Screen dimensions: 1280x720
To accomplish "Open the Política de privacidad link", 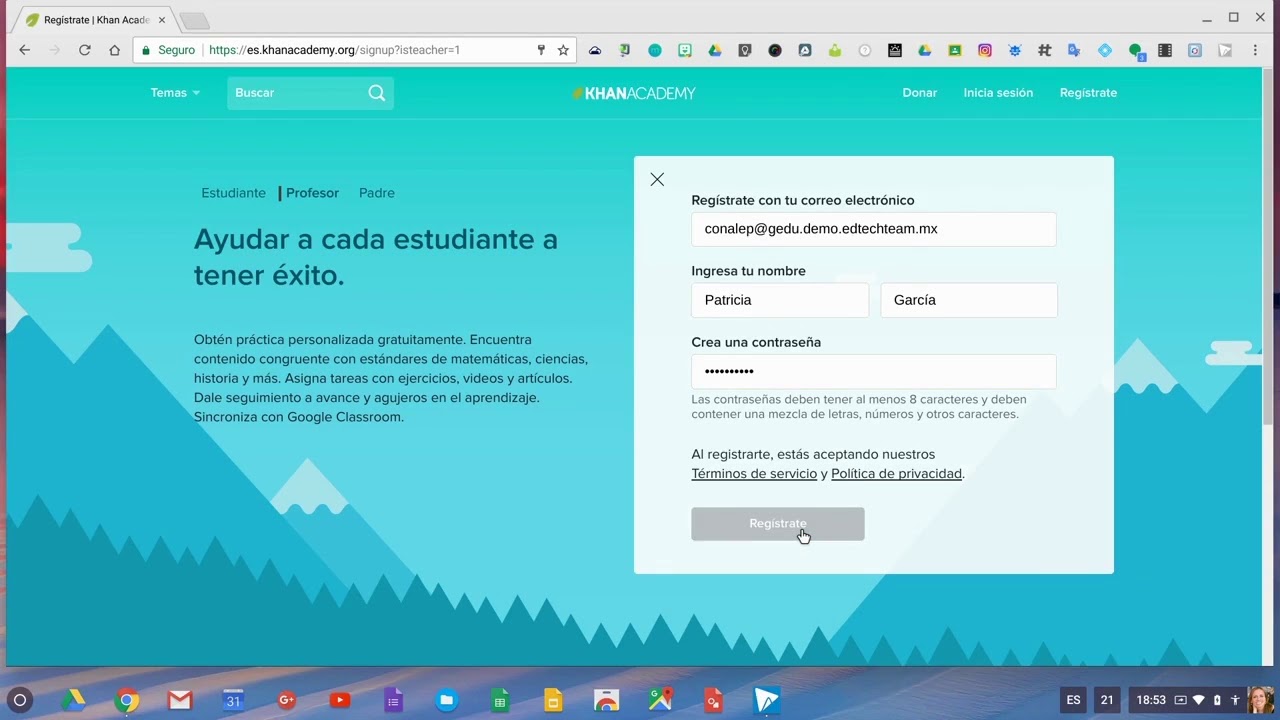I will click(x=896, y=474).
